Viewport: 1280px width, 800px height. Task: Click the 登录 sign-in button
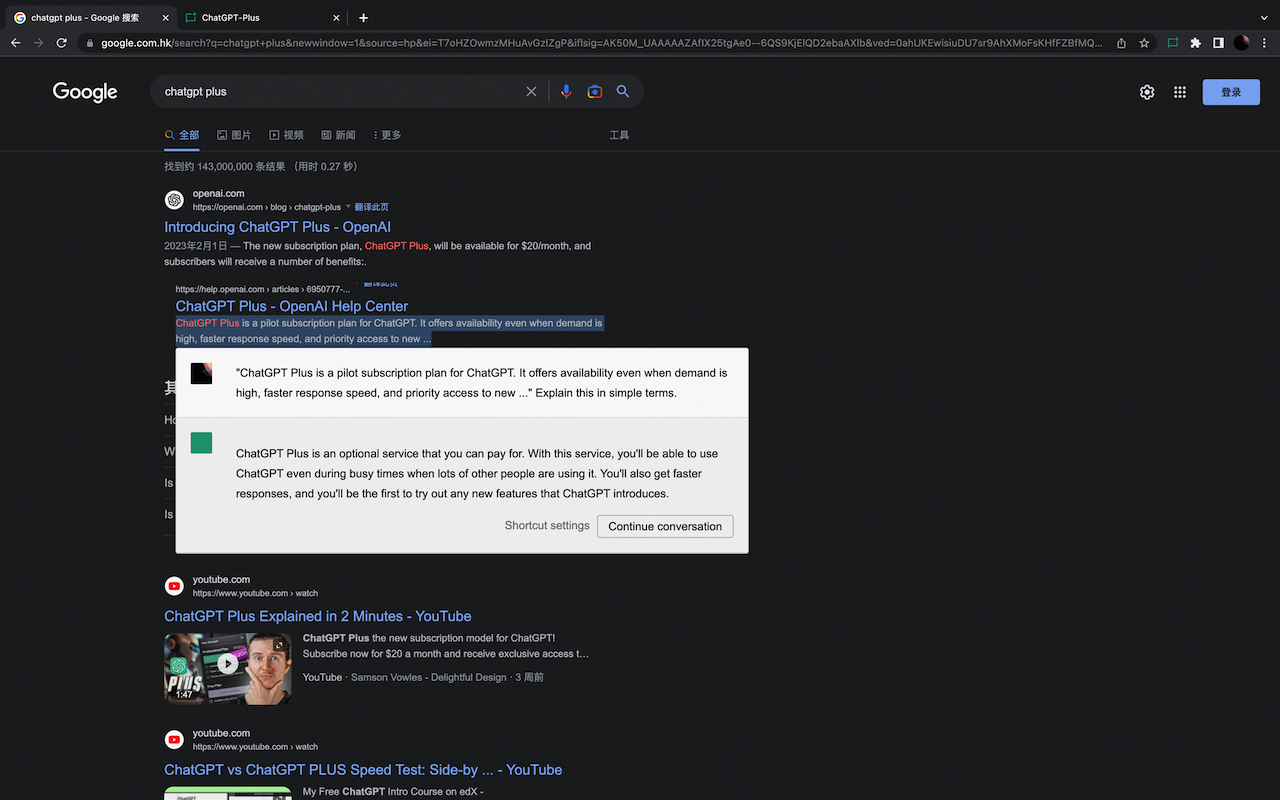[x=1231, y=92]
